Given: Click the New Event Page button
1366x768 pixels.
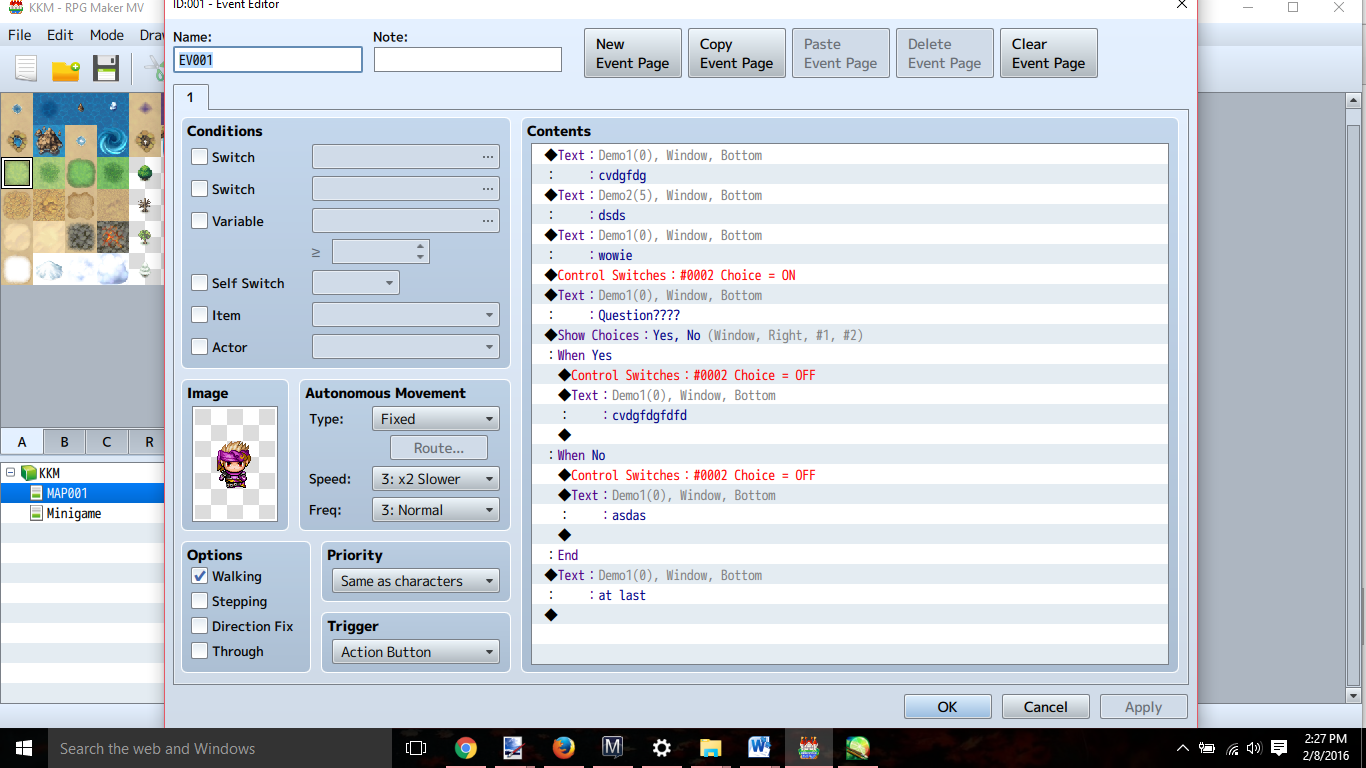Looking at the screenshot, I should (632, 53).
